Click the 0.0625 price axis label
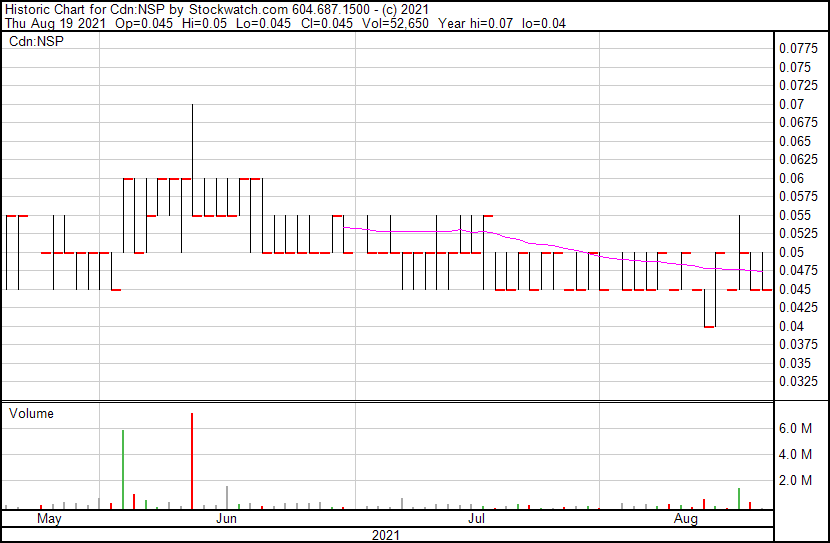 [x=798, y=159]
